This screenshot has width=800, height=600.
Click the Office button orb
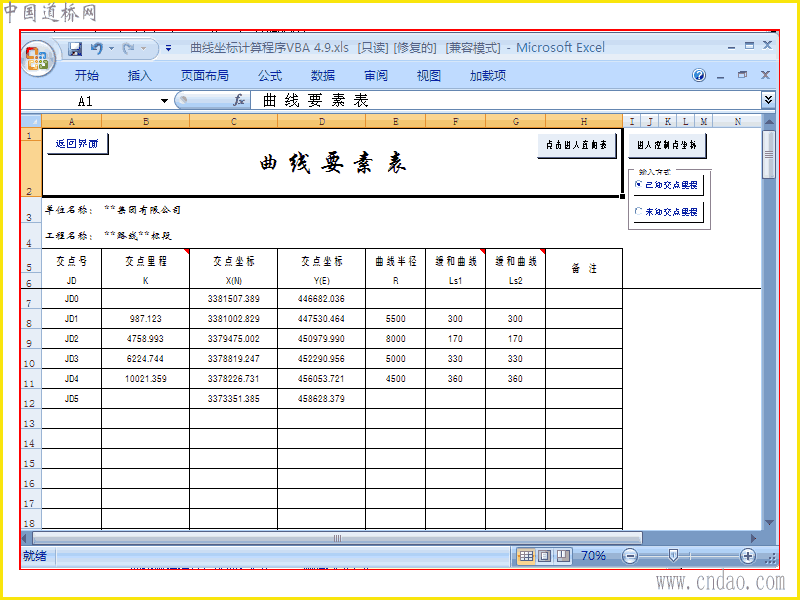pos(37,58)
